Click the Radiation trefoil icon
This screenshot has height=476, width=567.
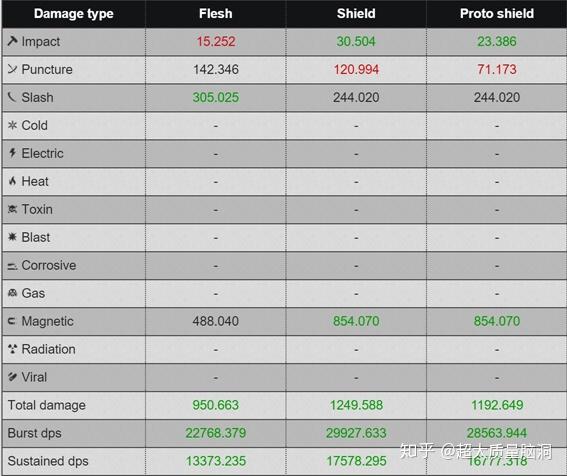pyautogui.click(x=12, y=349)
